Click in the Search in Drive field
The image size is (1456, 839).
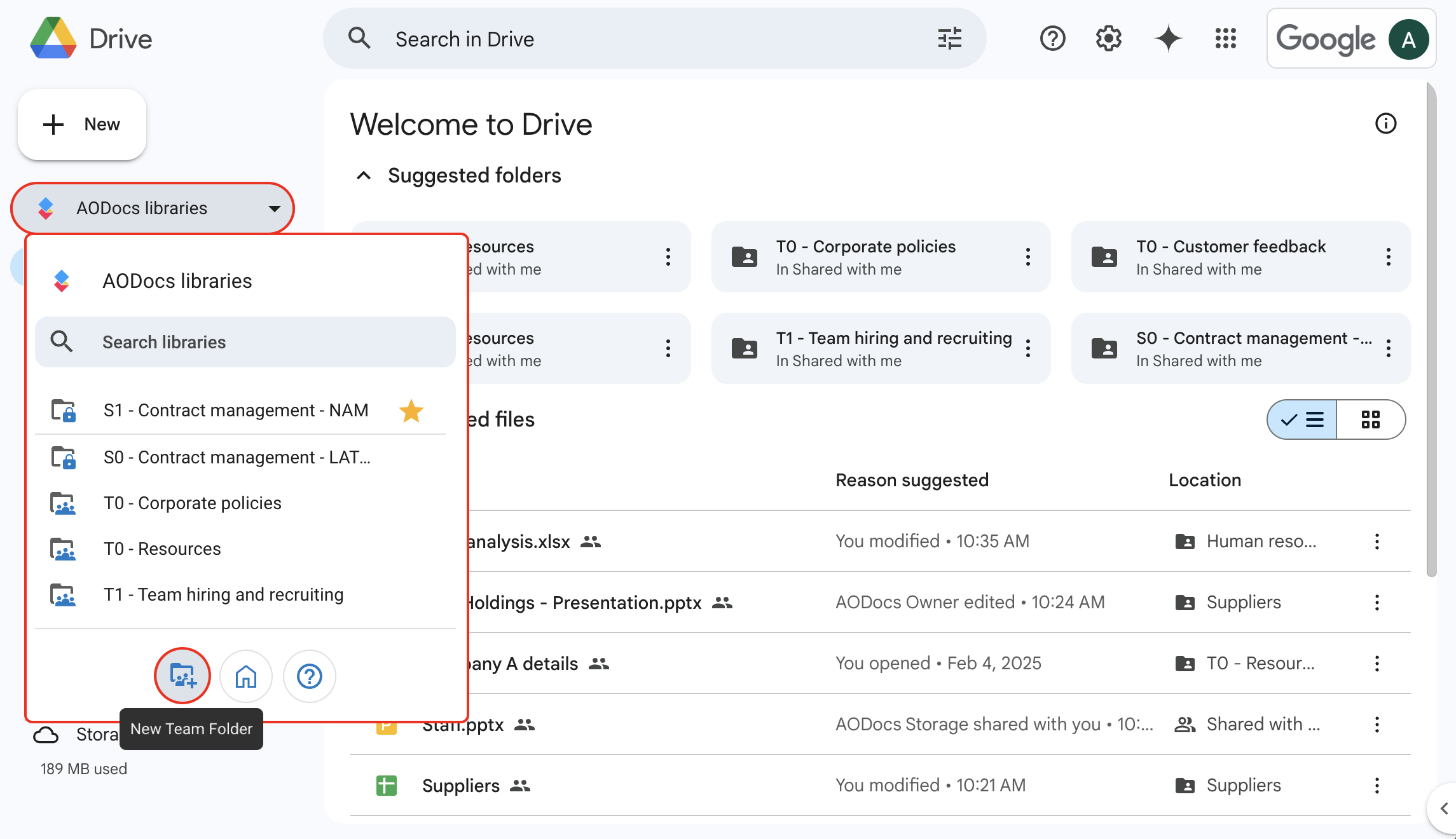[x=655, y=39]
